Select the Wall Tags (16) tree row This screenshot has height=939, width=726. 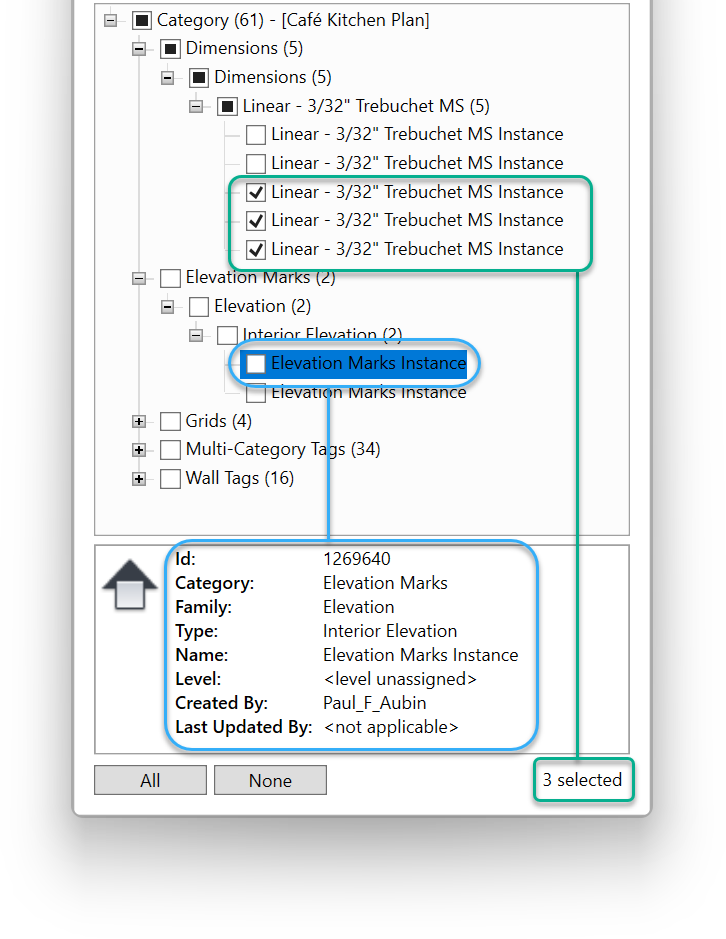(x=240, y=478)
